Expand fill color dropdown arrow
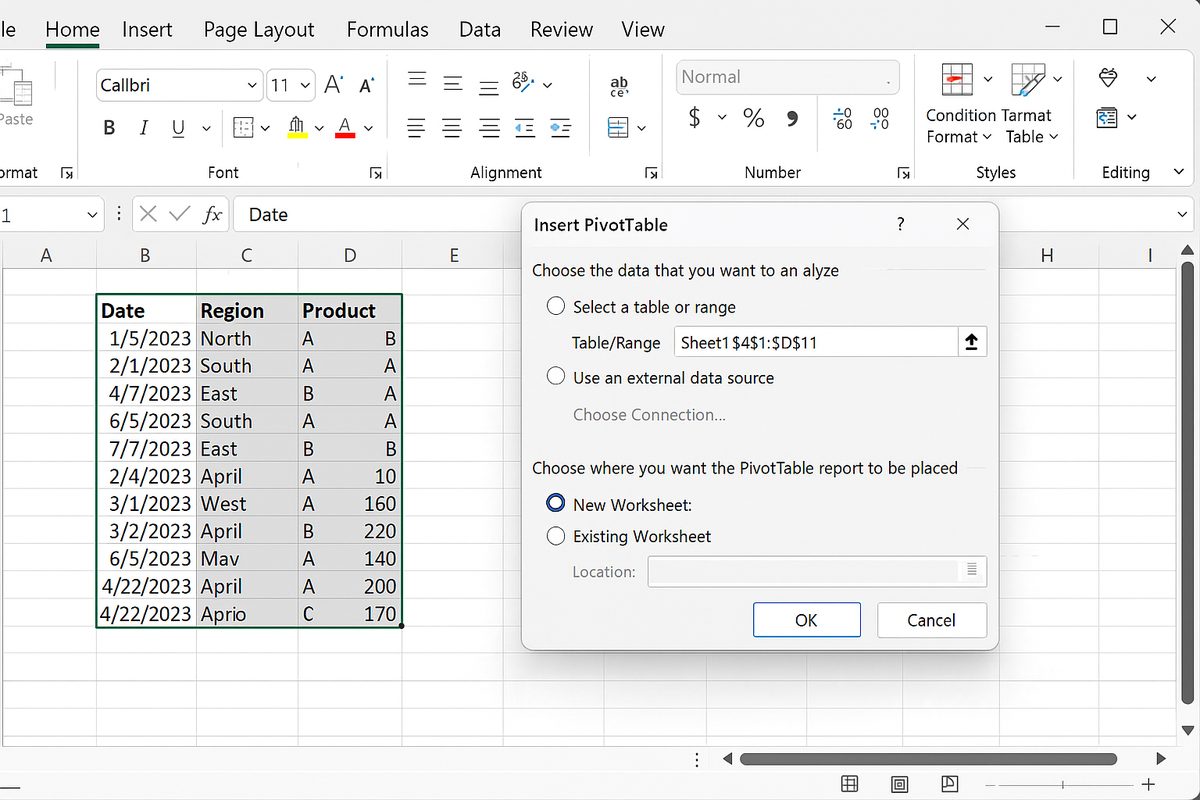Screen dimensions: 1200x800 coord(319,129)
